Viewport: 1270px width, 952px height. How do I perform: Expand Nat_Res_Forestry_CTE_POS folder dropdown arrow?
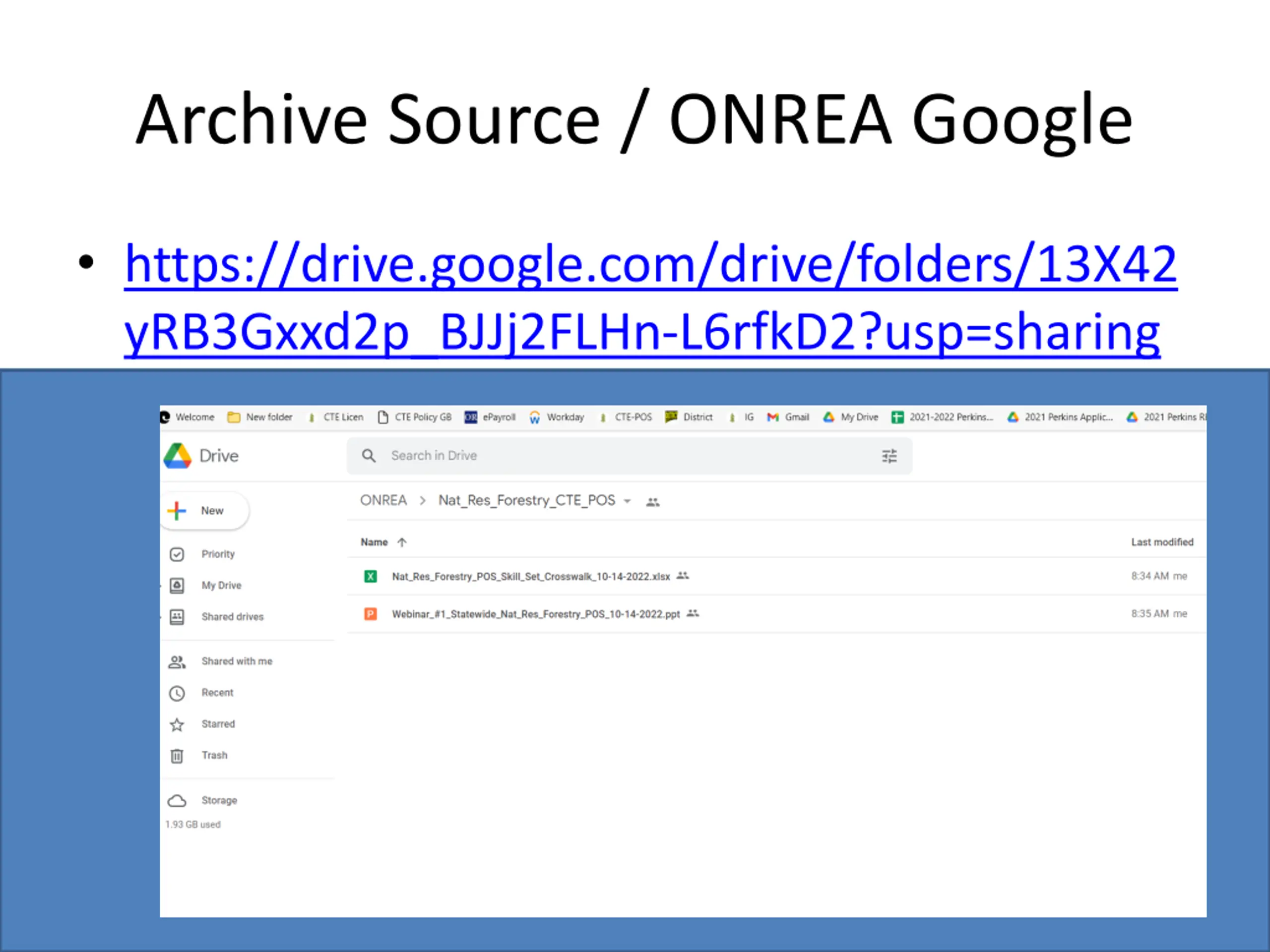coord(627,502)
